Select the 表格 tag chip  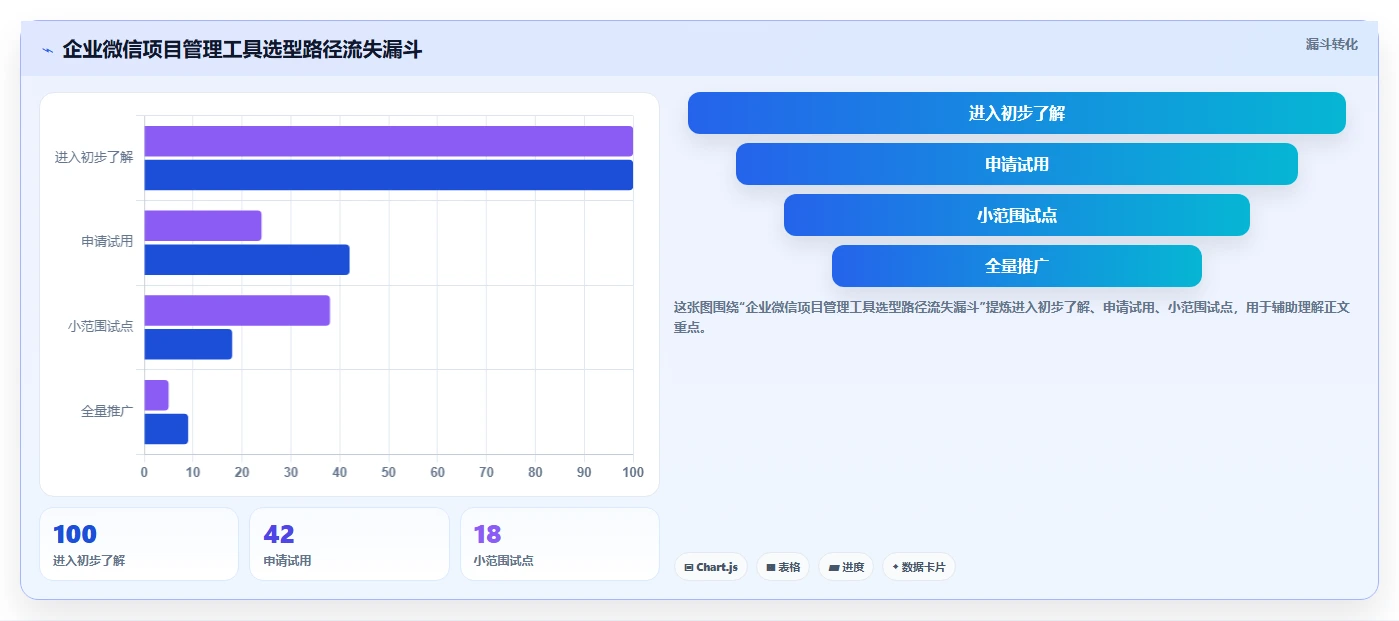click(783, 567)
